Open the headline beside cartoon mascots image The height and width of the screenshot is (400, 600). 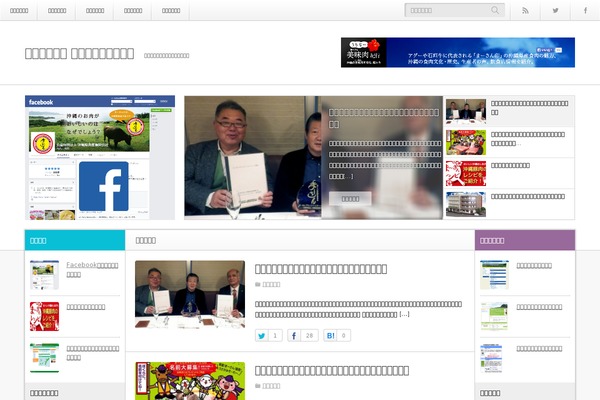coord(332,370)
